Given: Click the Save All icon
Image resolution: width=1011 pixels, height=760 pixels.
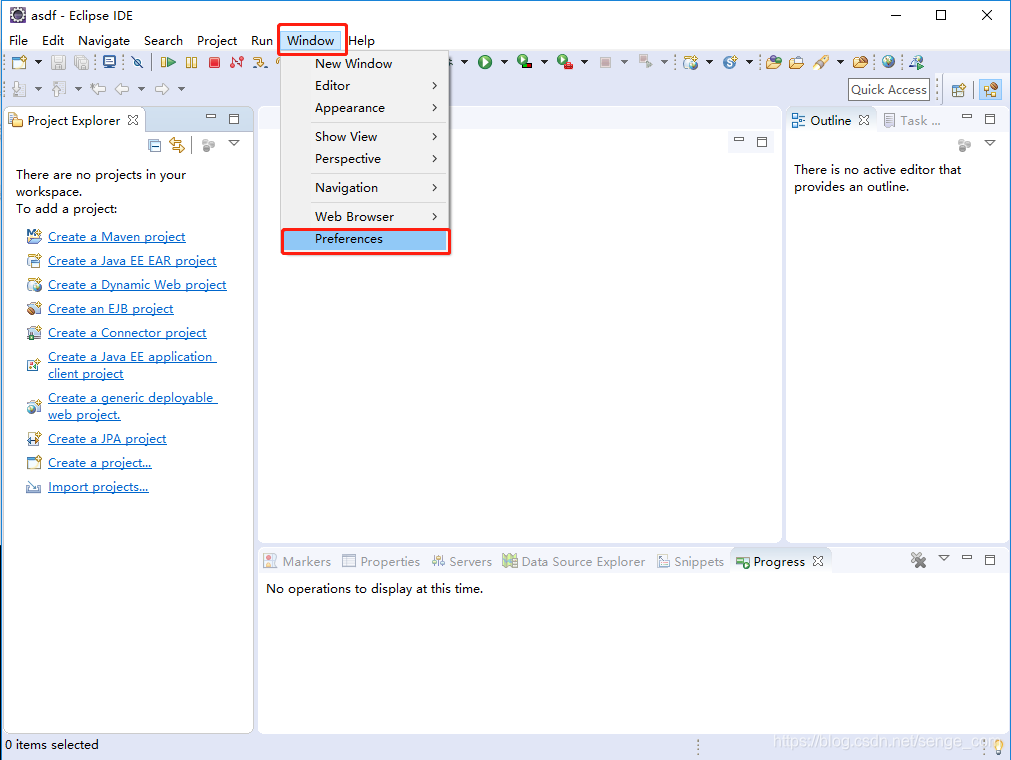Looking at the screenshot, I should [81, 63].
